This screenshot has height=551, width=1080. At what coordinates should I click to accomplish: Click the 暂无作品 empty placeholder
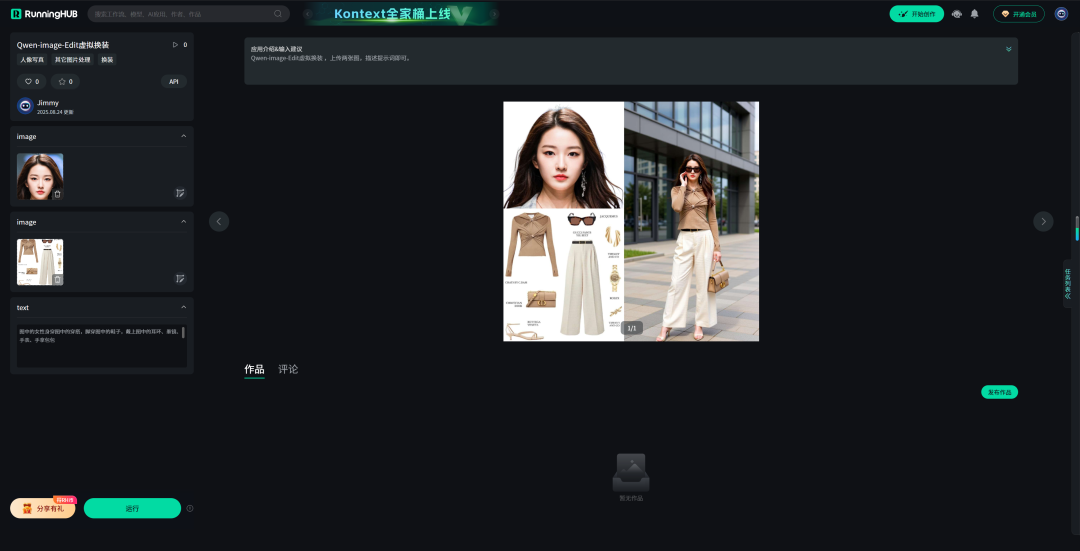point(631,477)
